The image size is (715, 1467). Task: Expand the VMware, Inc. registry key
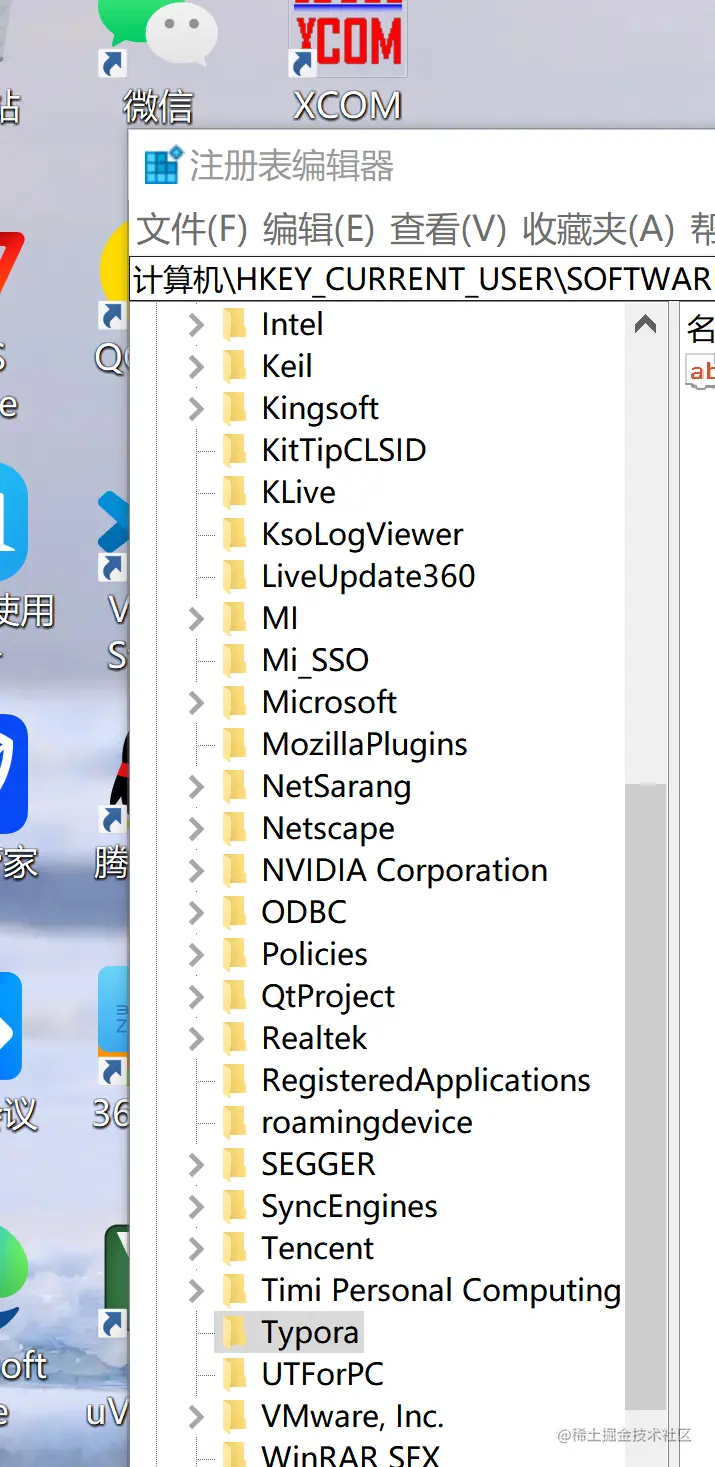point(196,1416)
